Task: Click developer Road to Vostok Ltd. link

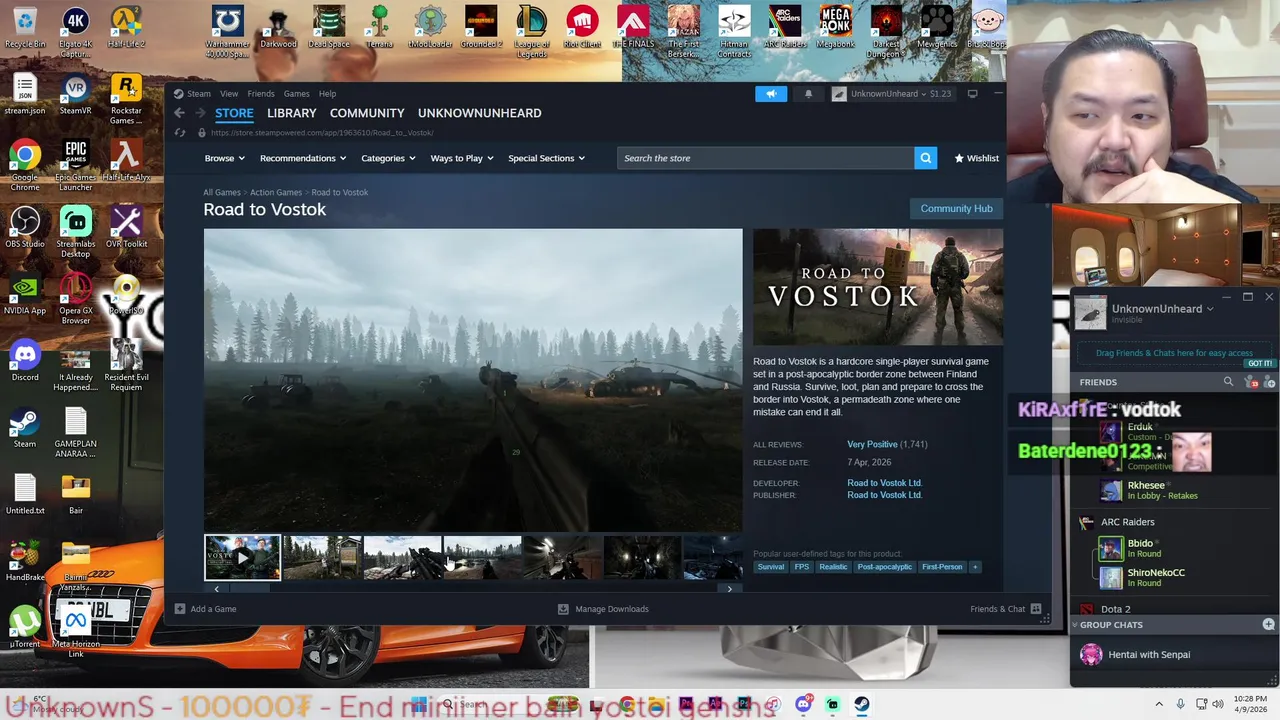Action: (x=884, y=483)
